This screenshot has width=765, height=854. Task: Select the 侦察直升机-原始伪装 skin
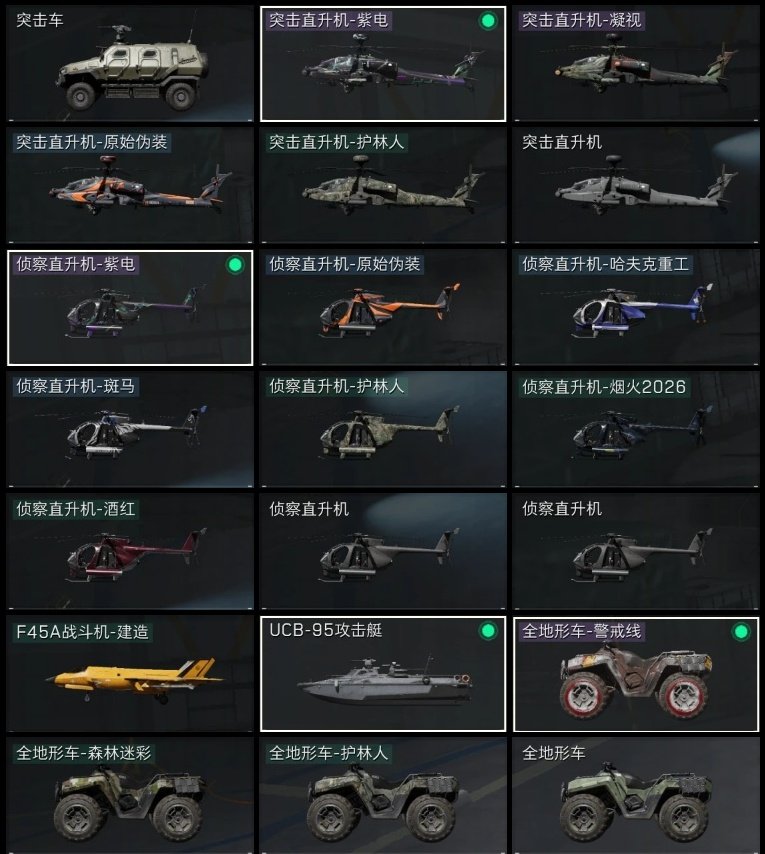click(383, 308)
